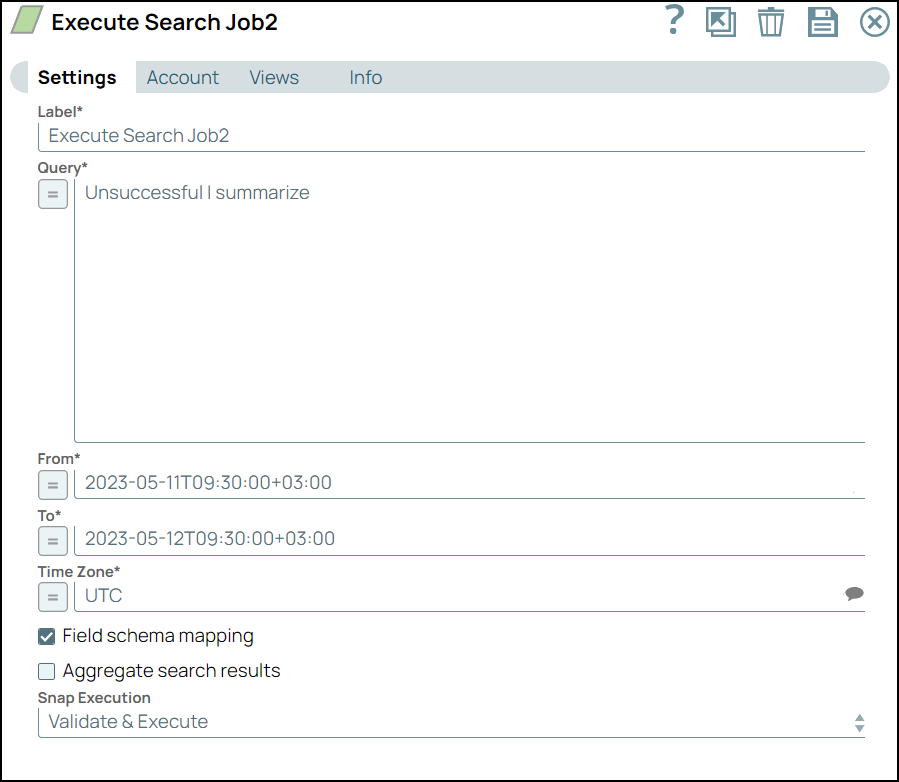The height and width of the screenshot is (782, 899).
Task: Click the open-in-new-window icon
Action: coord(722,22)
